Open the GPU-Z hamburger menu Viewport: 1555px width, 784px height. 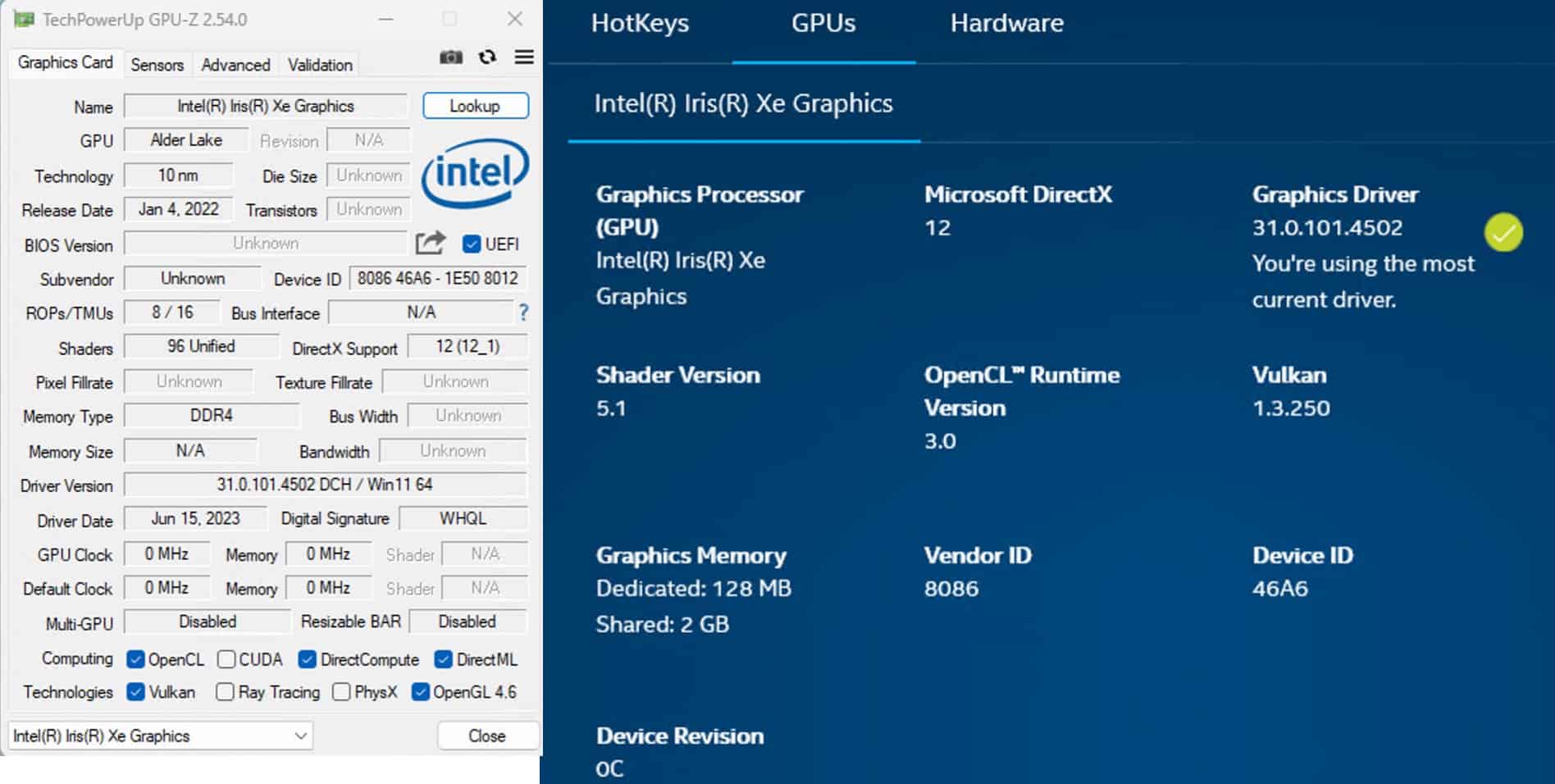point(524,57)
